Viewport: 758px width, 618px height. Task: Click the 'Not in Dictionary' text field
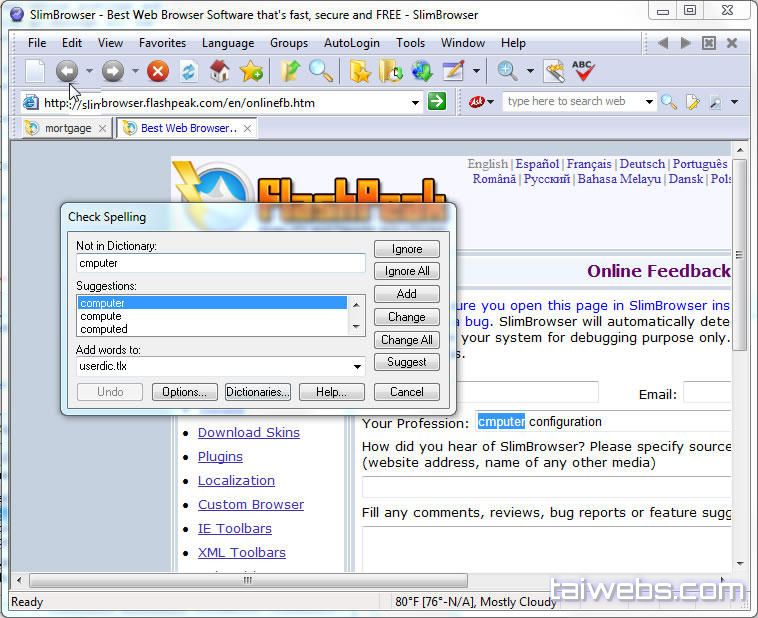(x=220, y=264)
